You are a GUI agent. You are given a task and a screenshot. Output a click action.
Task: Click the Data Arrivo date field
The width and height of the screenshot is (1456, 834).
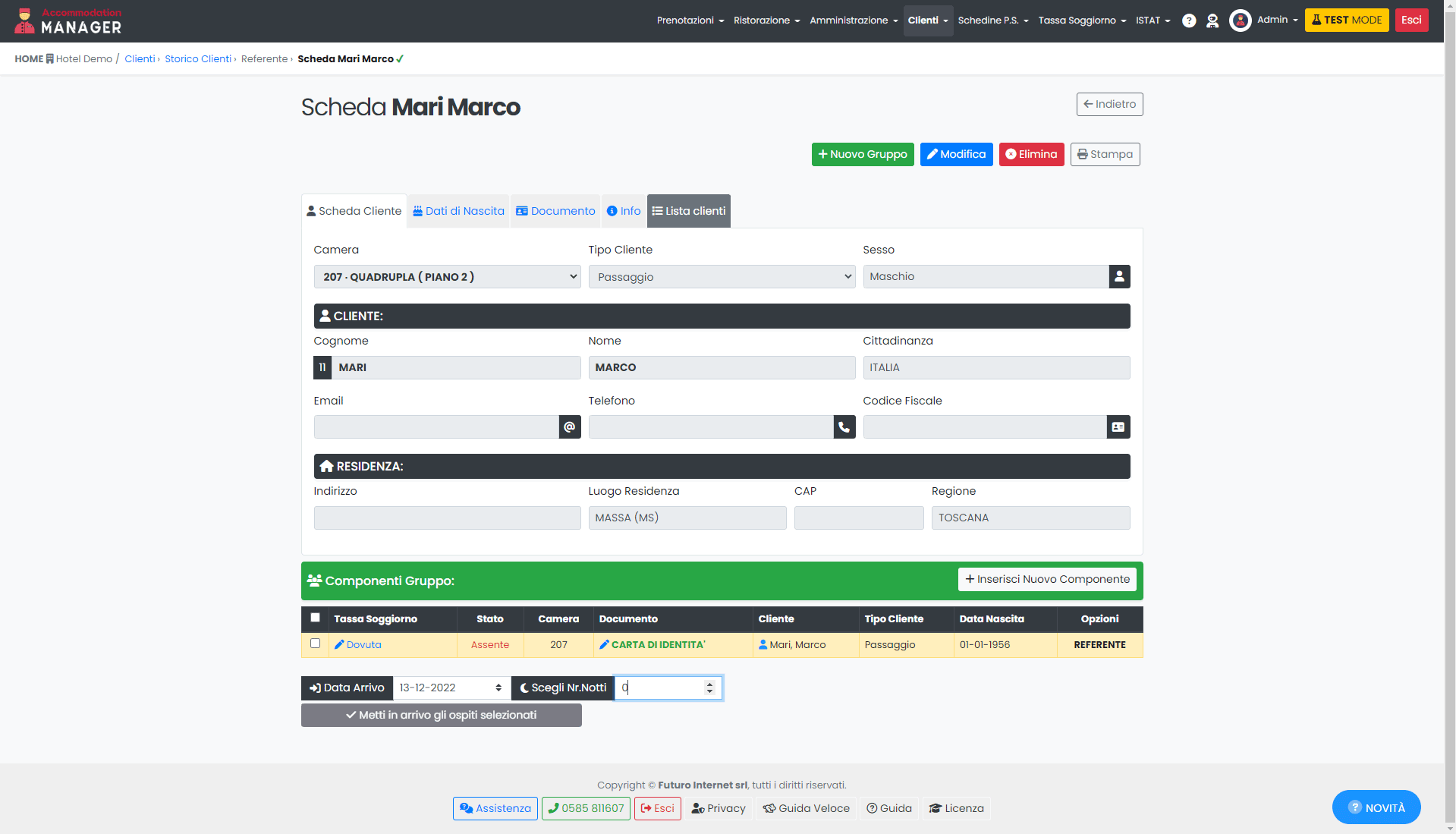(451, 688)
